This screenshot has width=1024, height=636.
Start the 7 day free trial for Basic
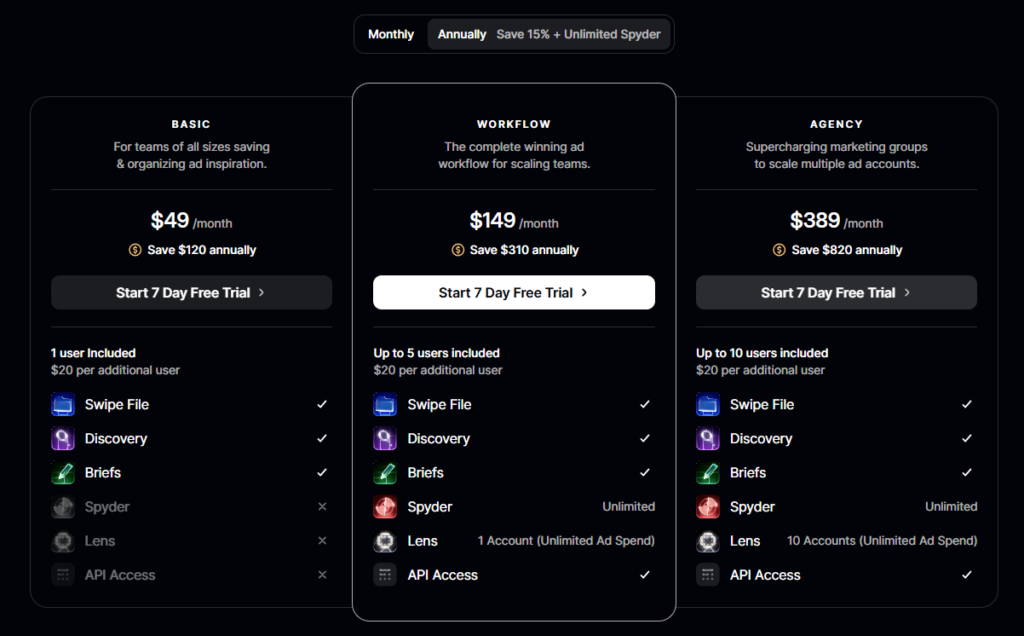pos(191,293)
